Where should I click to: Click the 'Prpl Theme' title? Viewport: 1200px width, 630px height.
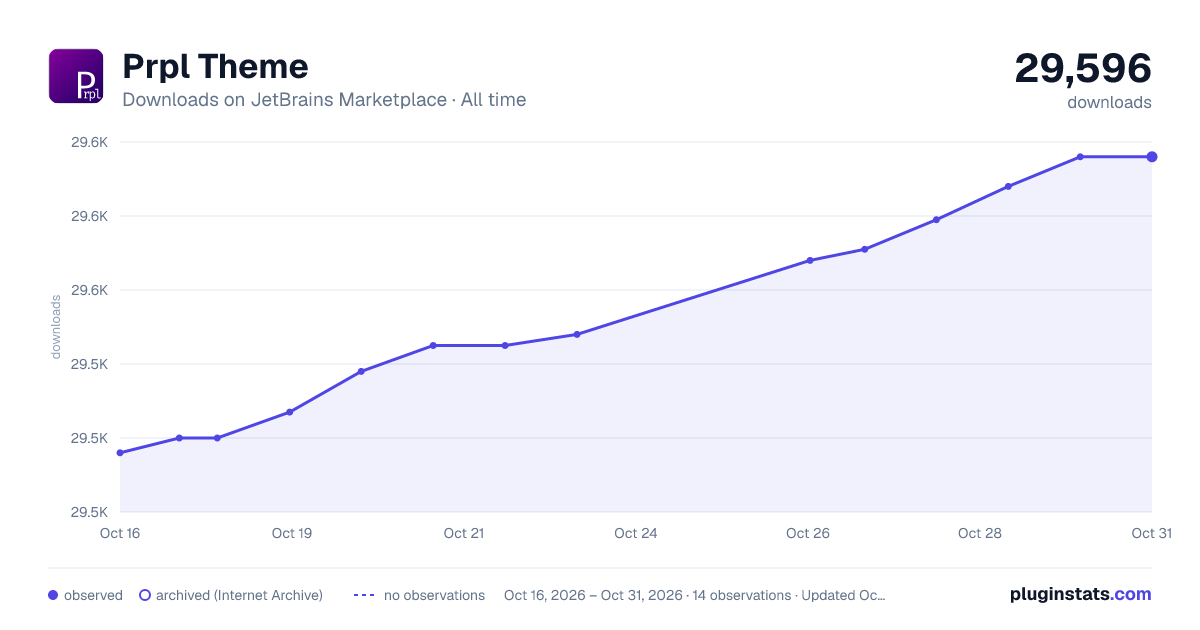tap(215, 67)
